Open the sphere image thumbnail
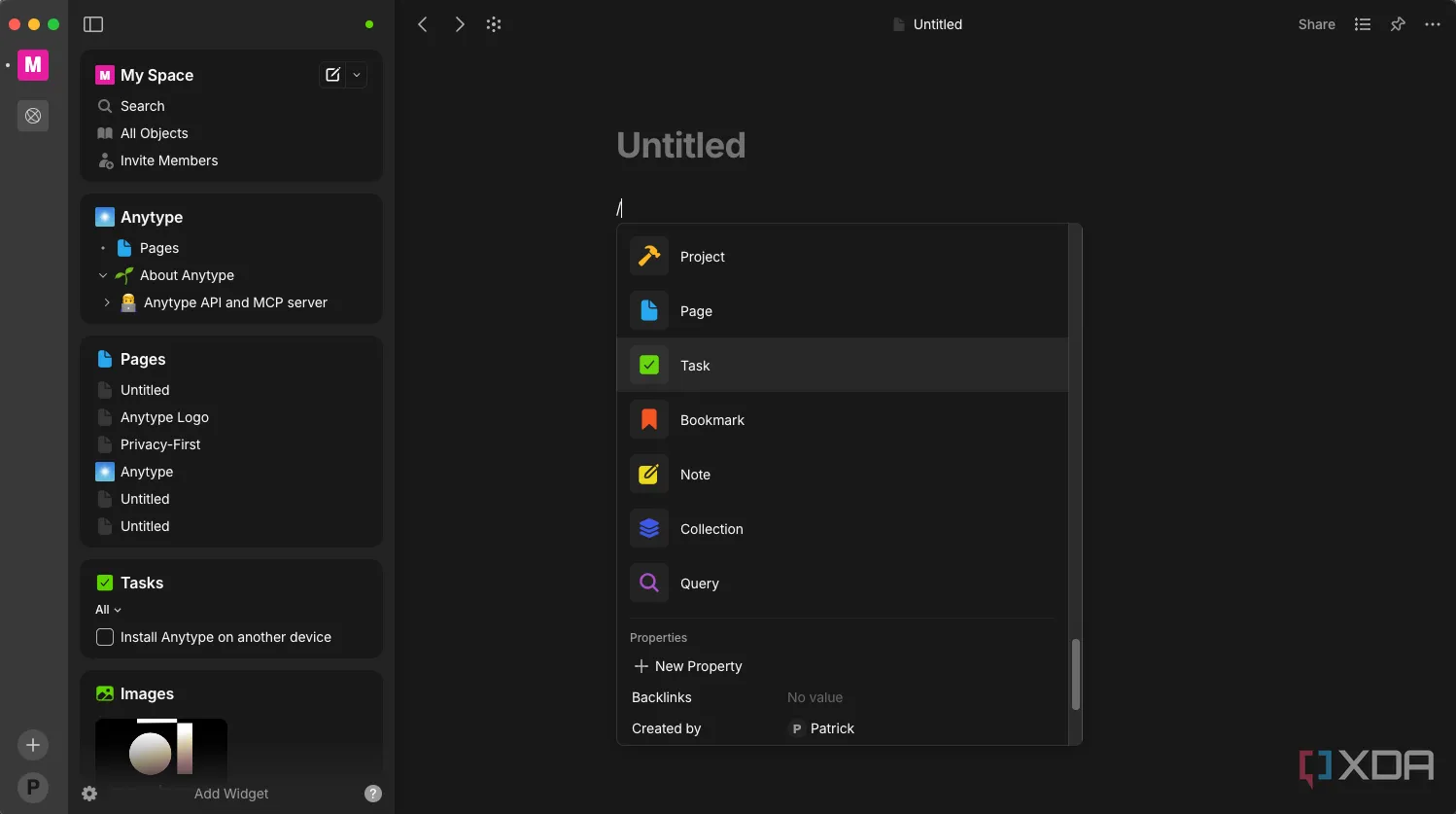Screen dimensions: 1456x814 pos(161,751)
